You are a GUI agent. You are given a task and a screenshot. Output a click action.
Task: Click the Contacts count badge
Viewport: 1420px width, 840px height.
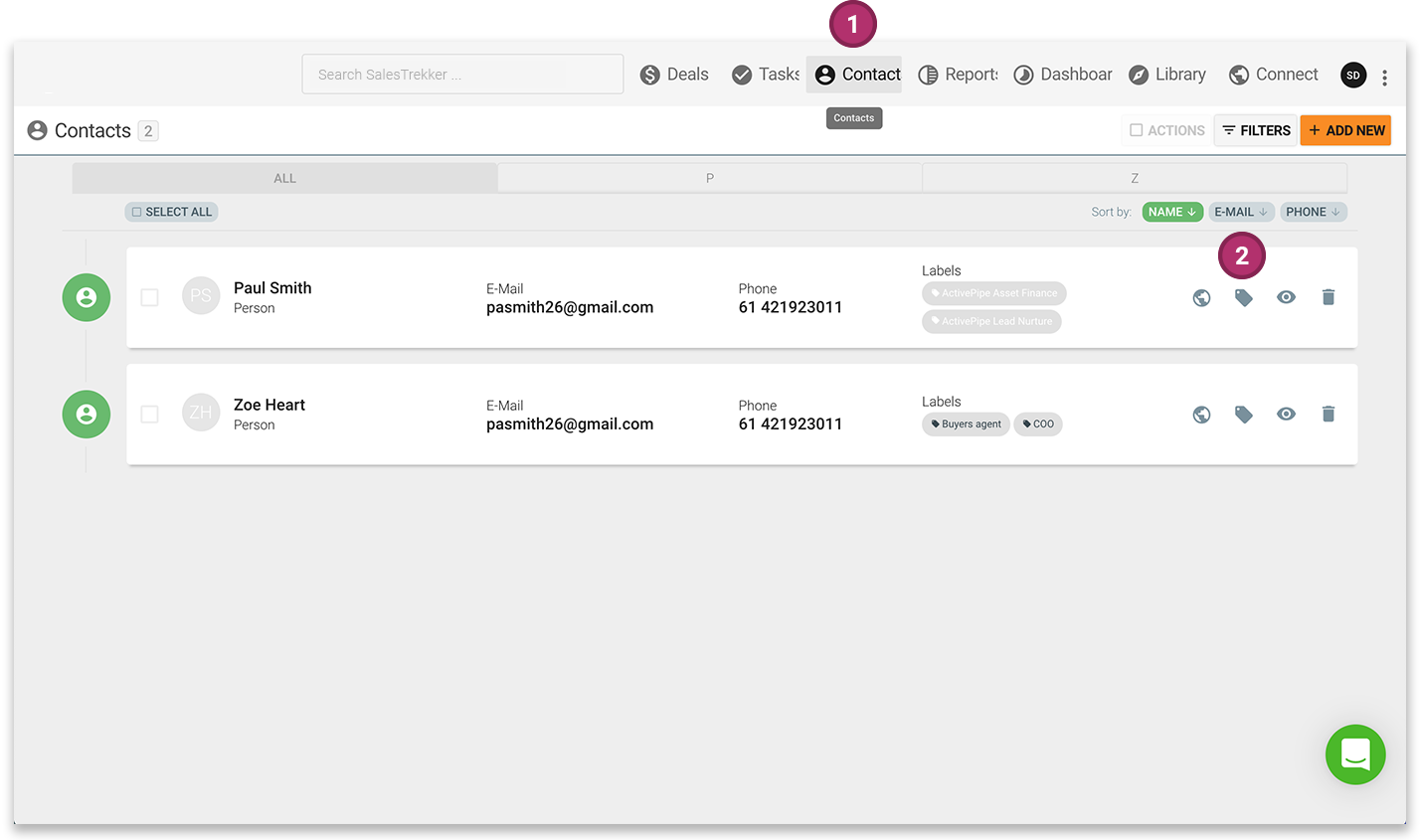coord(148,130)
